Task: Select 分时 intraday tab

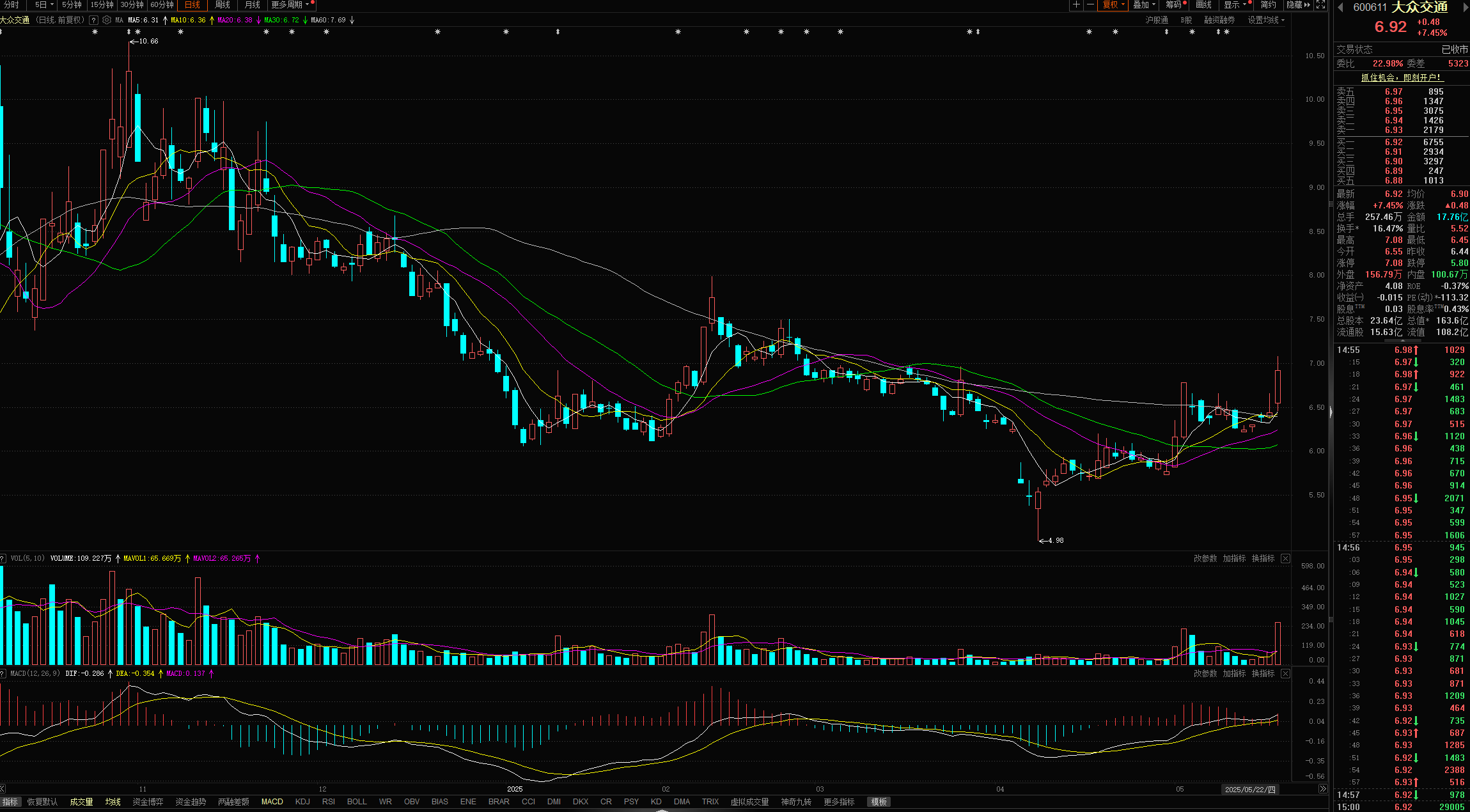Action: pyautogui.click(x=11, y=4)
